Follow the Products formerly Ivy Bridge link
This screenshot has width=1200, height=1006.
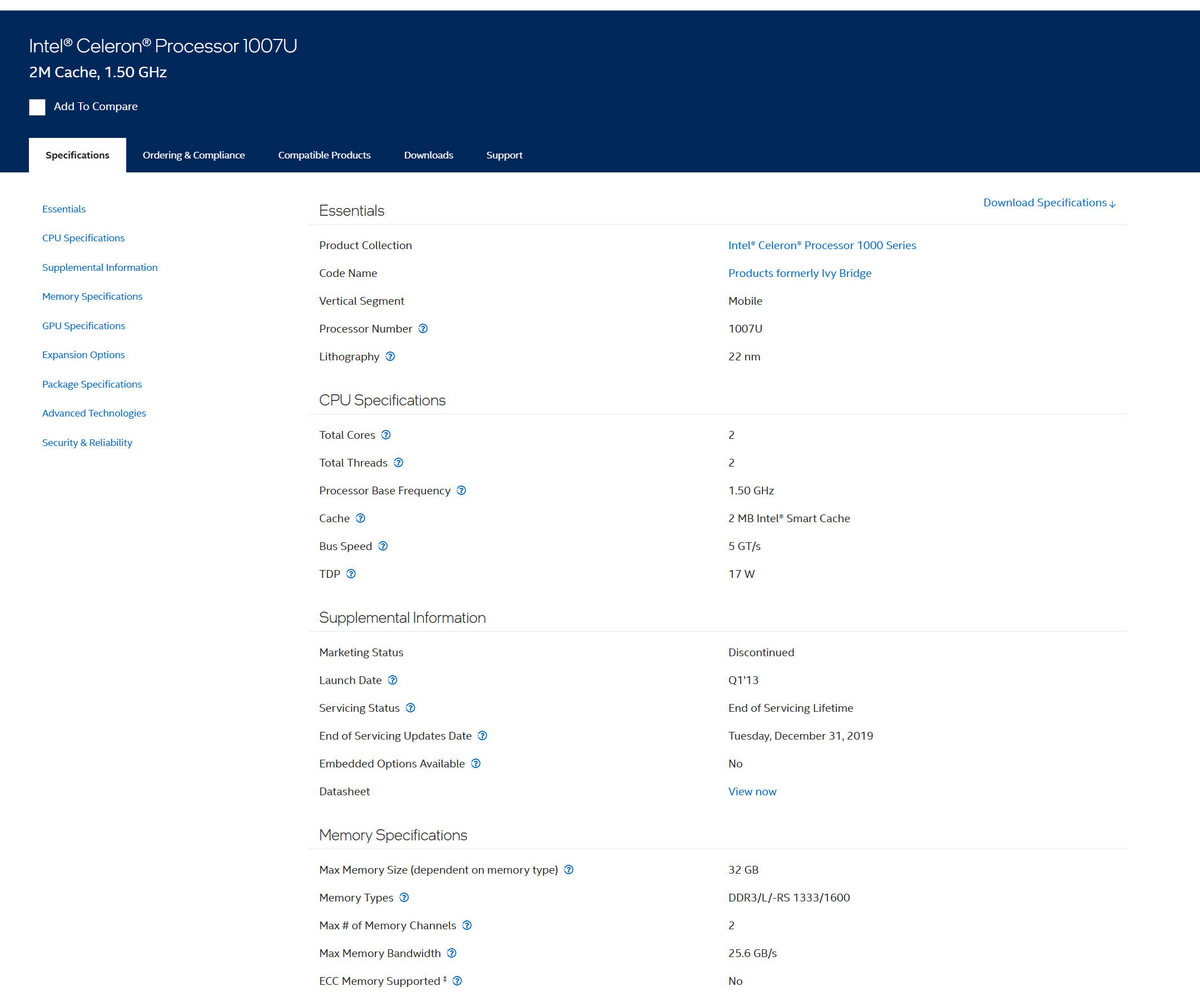pyautogui.click(x=800, y=273)
